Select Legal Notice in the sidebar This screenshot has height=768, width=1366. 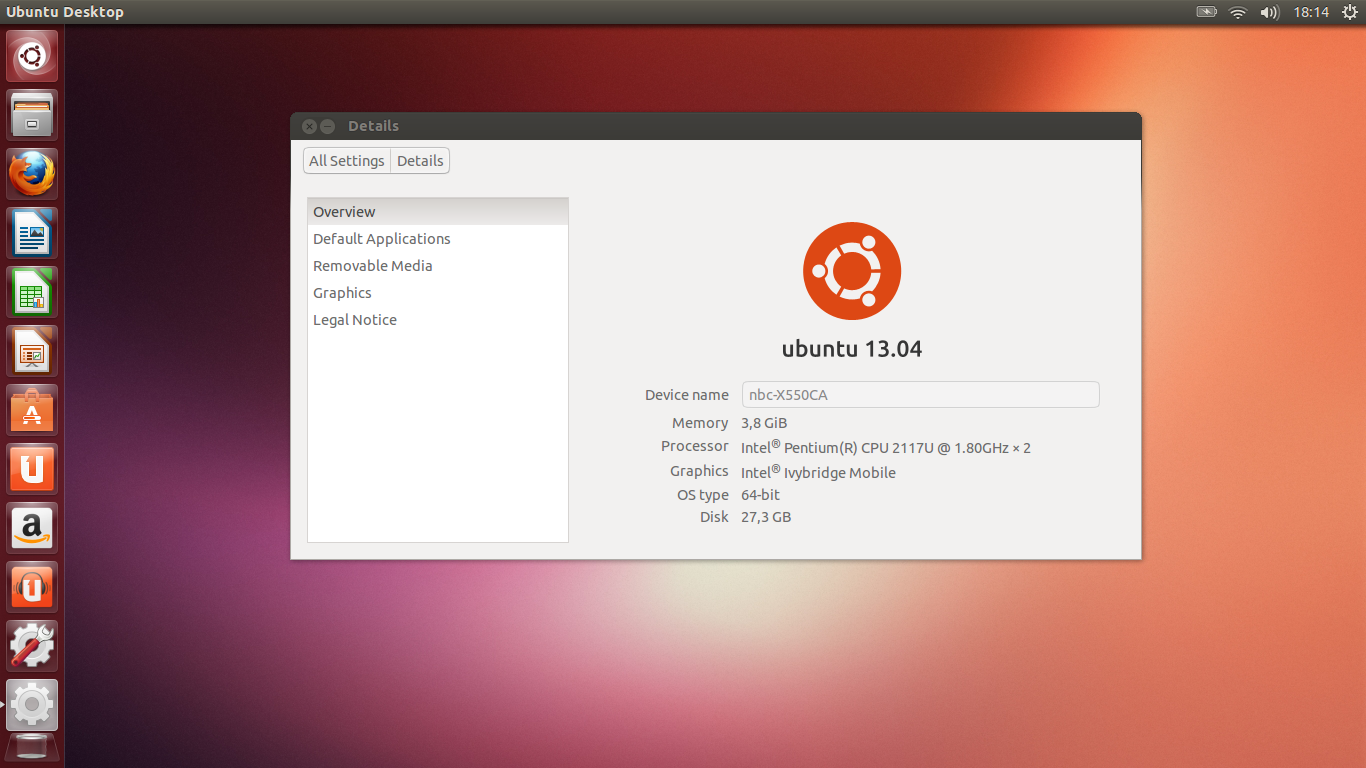(438, 320)
